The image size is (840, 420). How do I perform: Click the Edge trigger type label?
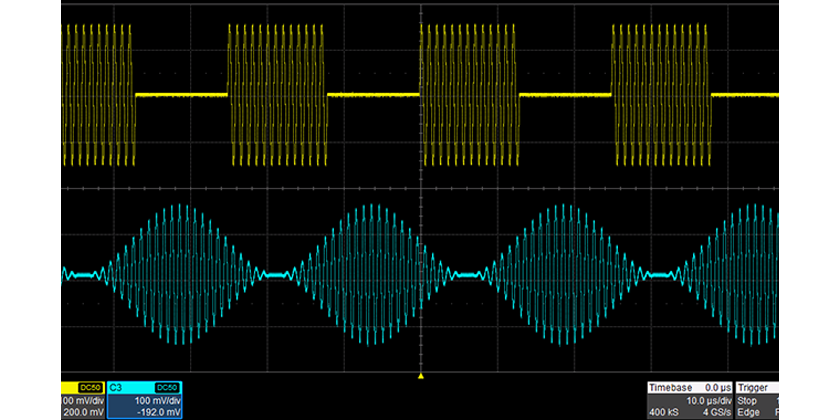click(x=751, y=411)
